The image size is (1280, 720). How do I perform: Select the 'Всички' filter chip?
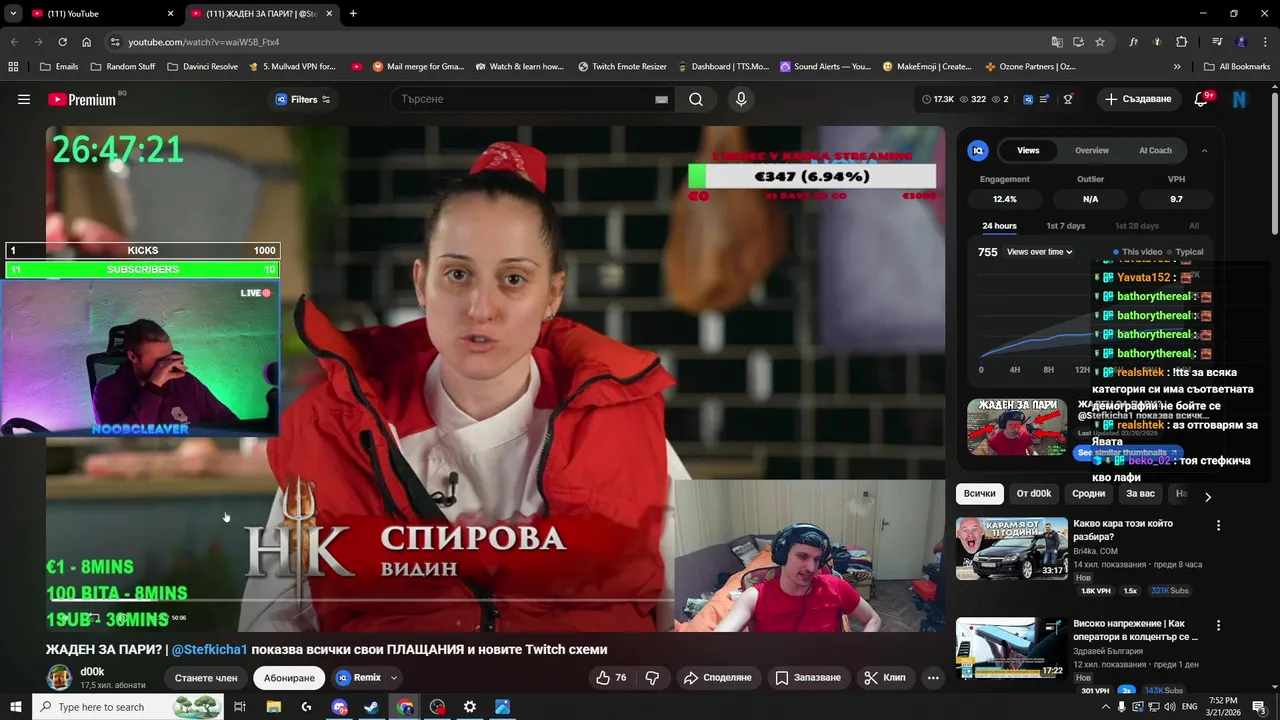tap(980, 493)
